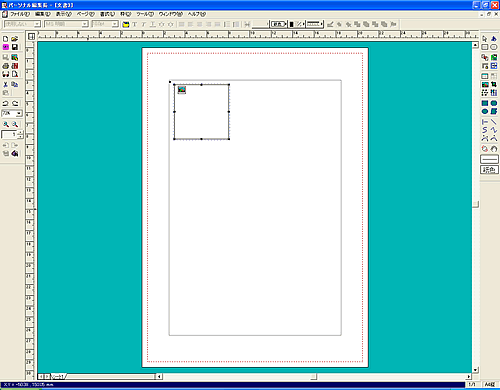Pick the diagonal straight line drawing tool

[494, 122]
